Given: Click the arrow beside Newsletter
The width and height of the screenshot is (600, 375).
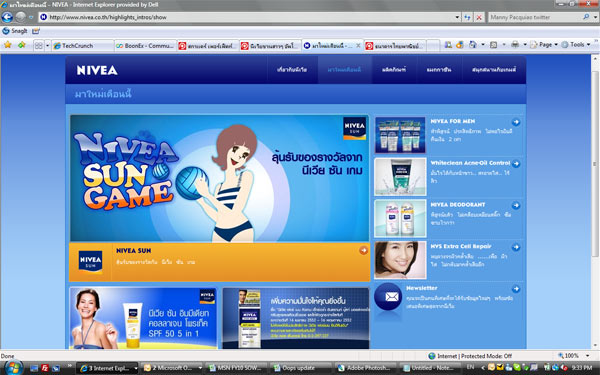Looking at the screenshot, I should (x=516, y=289).
